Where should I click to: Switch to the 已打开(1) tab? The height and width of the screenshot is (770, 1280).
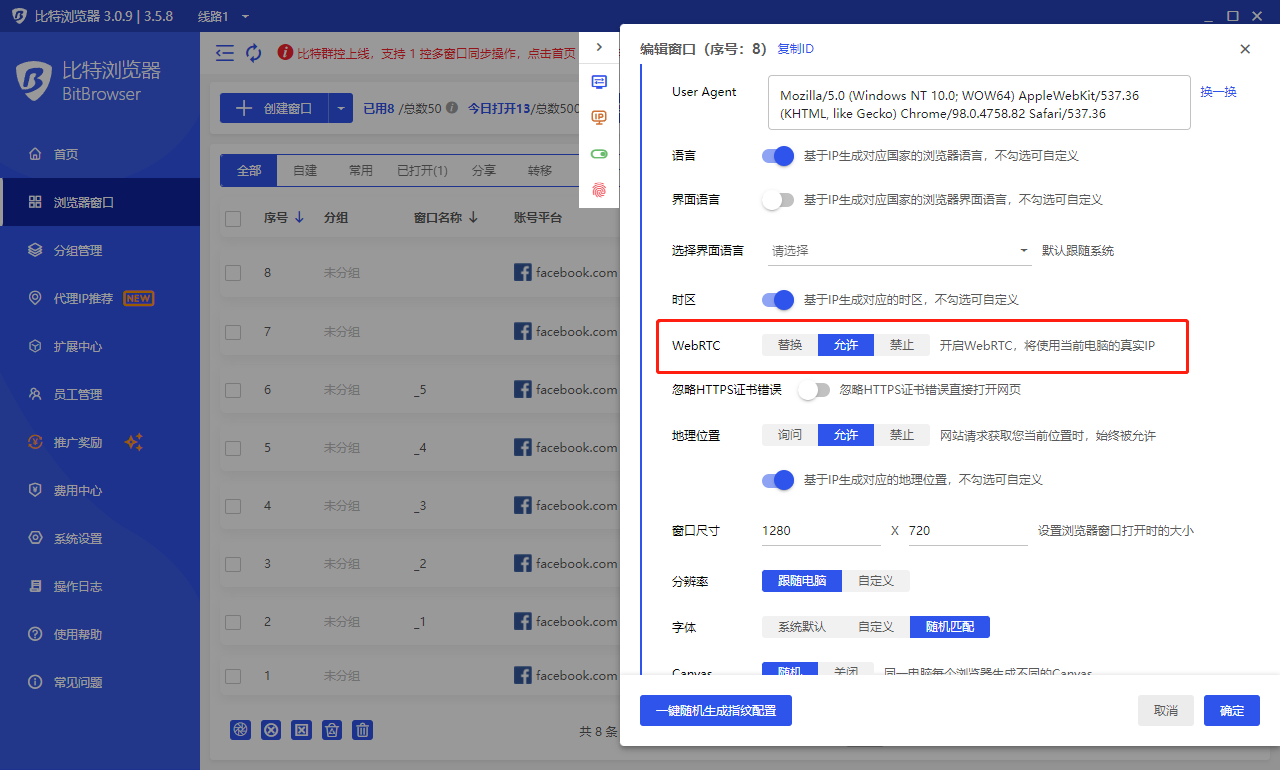click(422, 171)
